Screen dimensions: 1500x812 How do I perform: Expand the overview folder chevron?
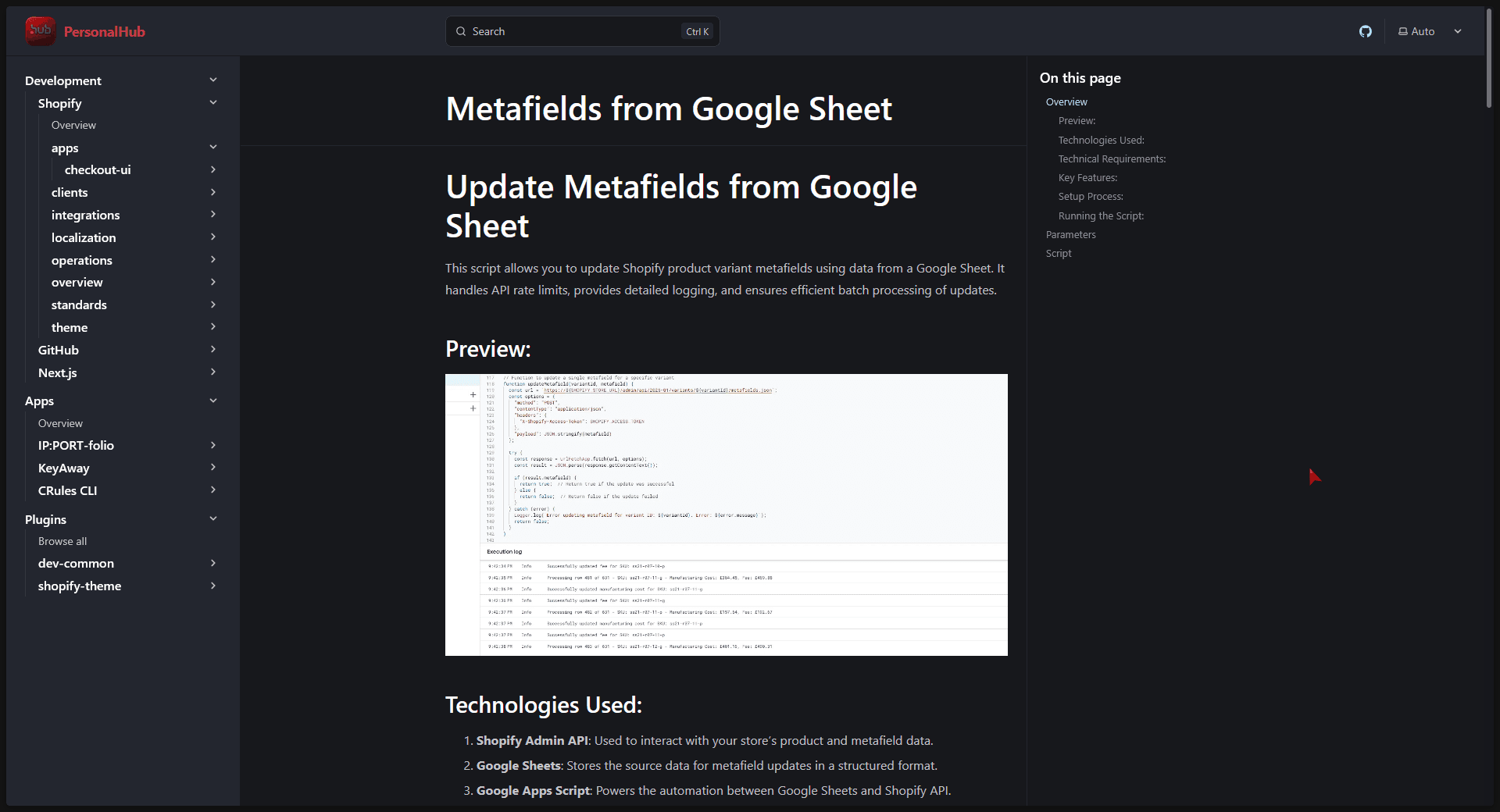[x=213, y=282]
